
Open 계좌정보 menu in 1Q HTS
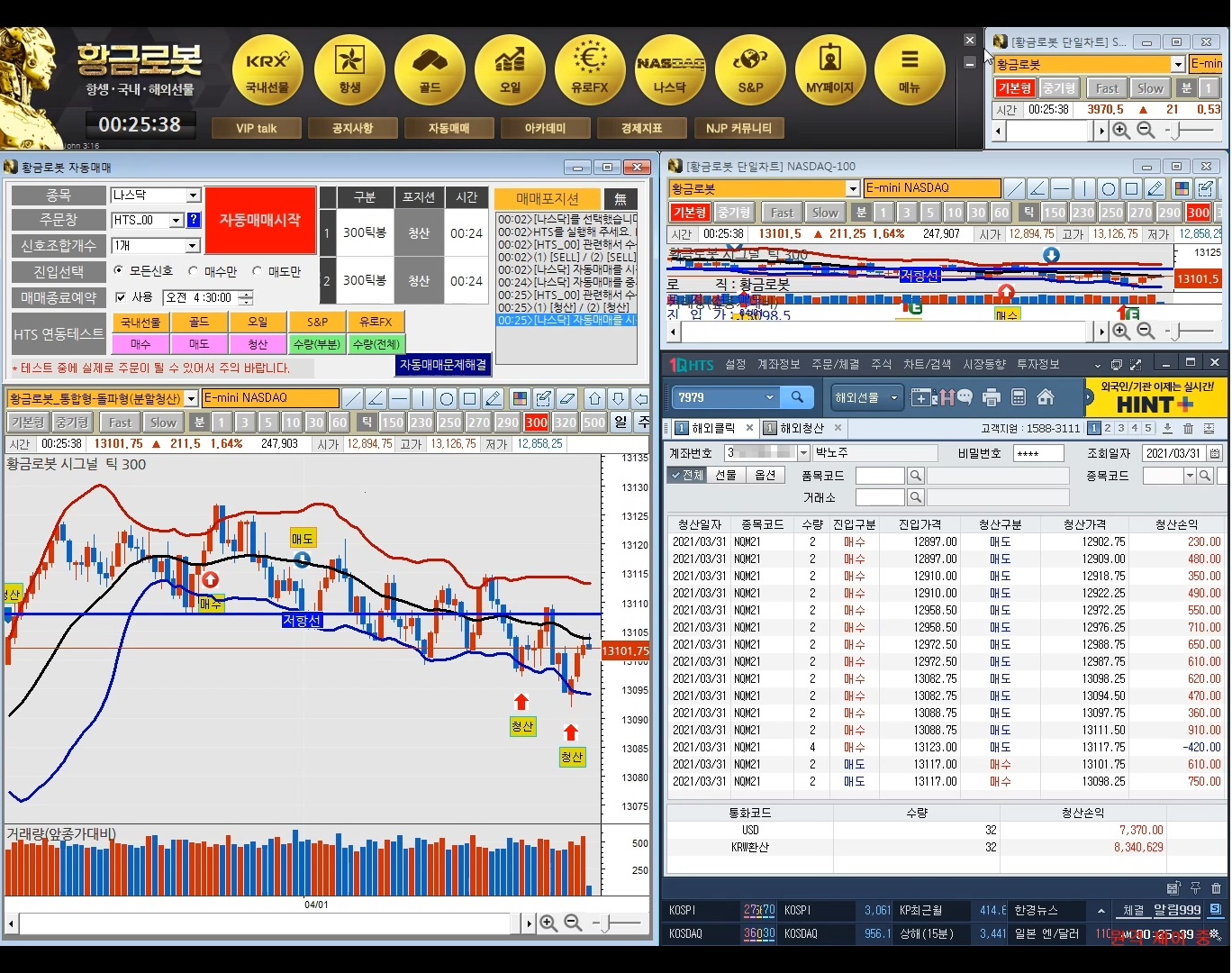(x=779, y=364)
